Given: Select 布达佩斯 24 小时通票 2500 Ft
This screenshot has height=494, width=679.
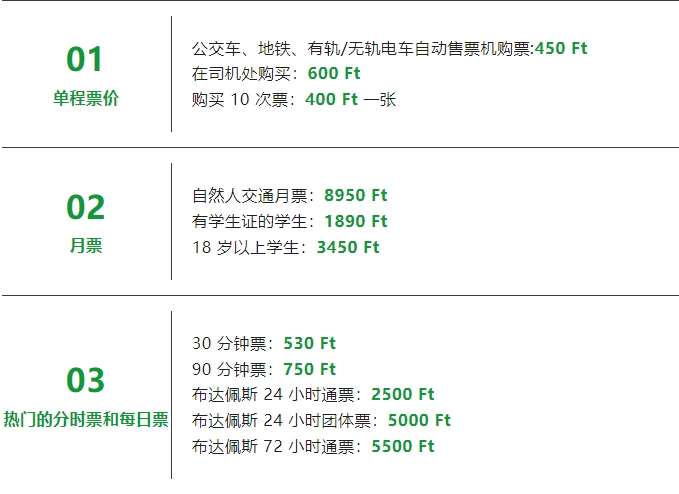Looking at the screenshot, I should tap(313, 394).
